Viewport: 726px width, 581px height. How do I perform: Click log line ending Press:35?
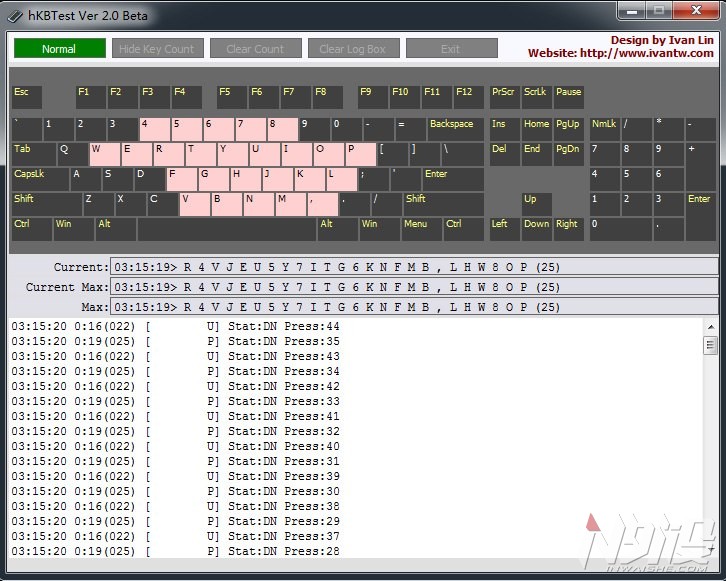[175, 341]
